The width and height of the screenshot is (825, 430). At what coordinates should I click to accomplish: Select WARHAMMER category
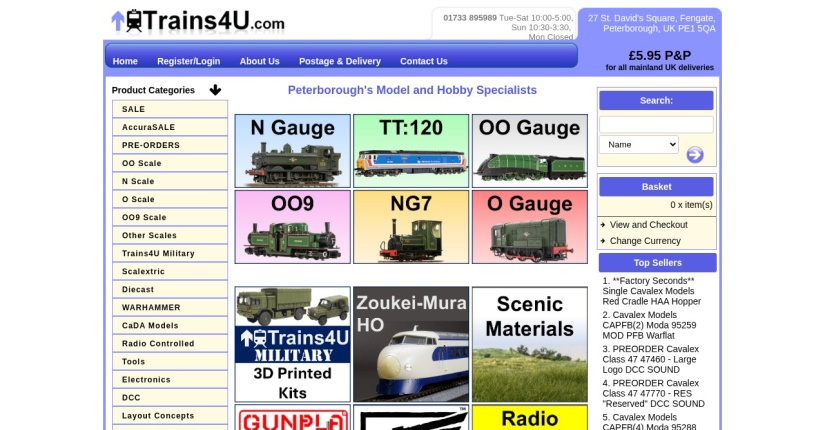170,307
